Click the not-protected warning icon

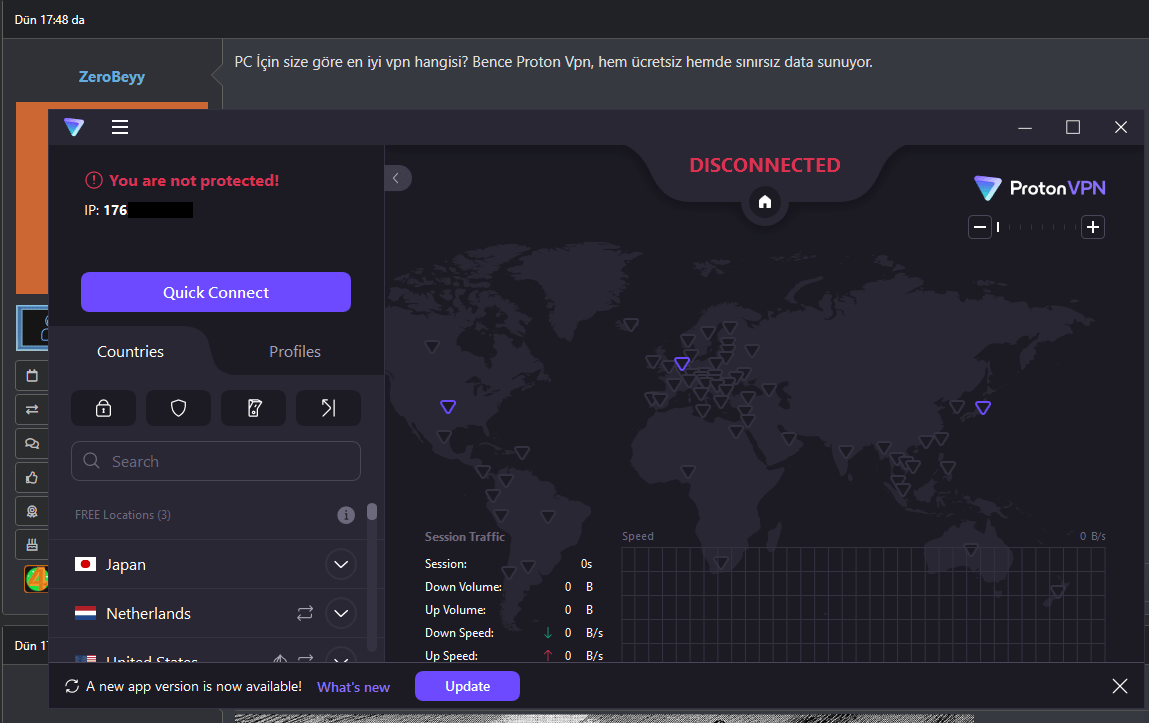tap(94, 180)
